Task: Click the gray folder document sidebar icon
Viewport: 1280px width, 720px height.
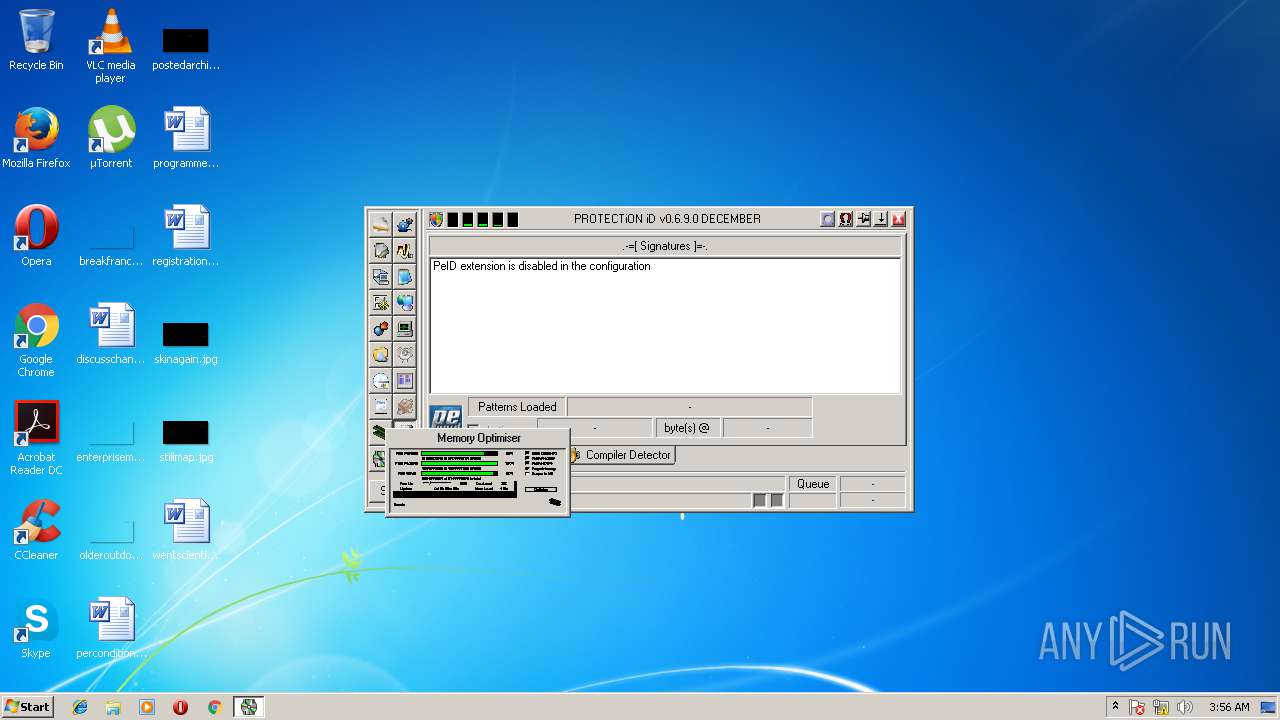Action: point(380,250)
